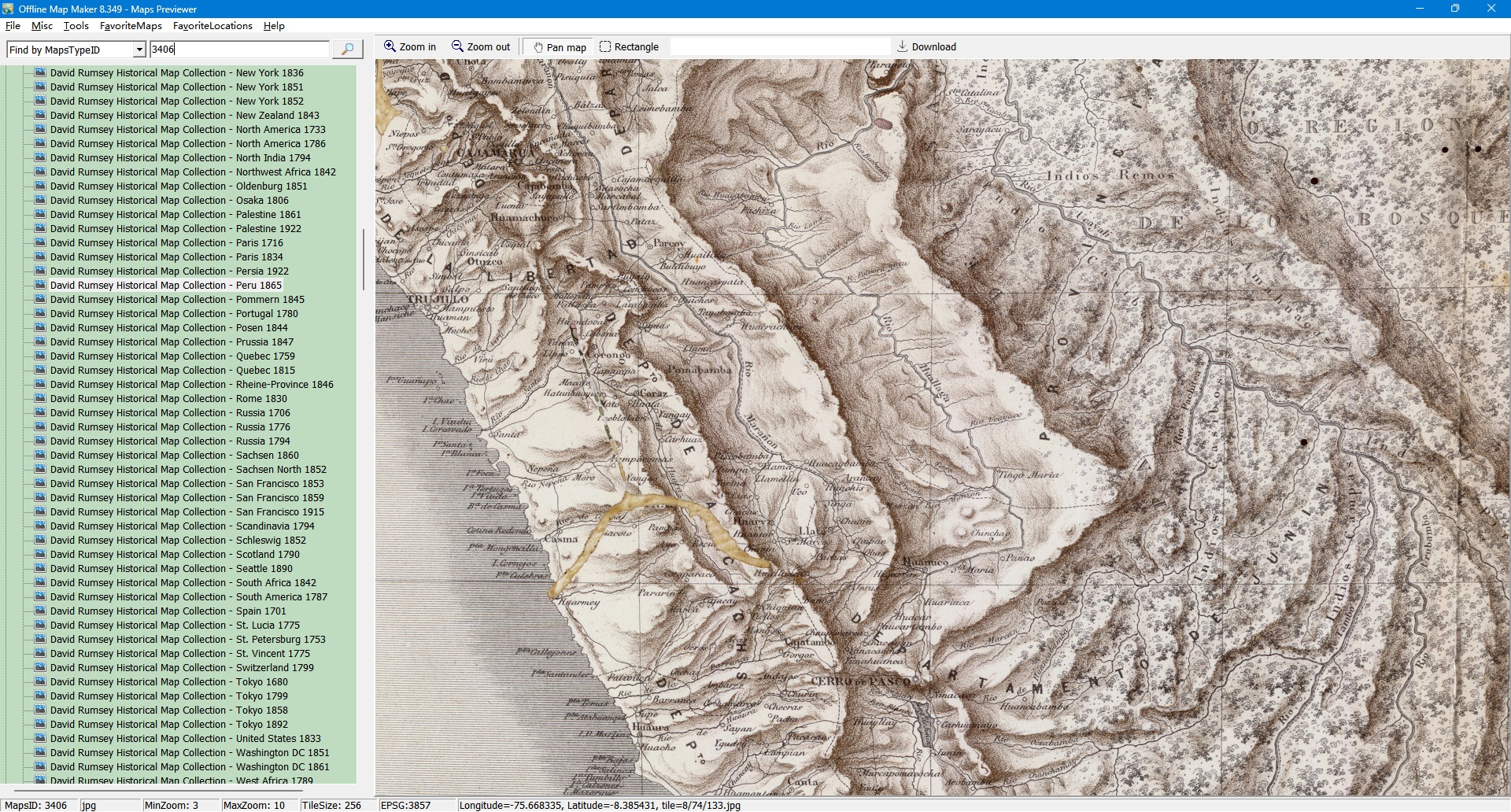This screenshot has width=1511, height=812.
Task: Click the Zoom out tool
Action: (x=481, y=47)
